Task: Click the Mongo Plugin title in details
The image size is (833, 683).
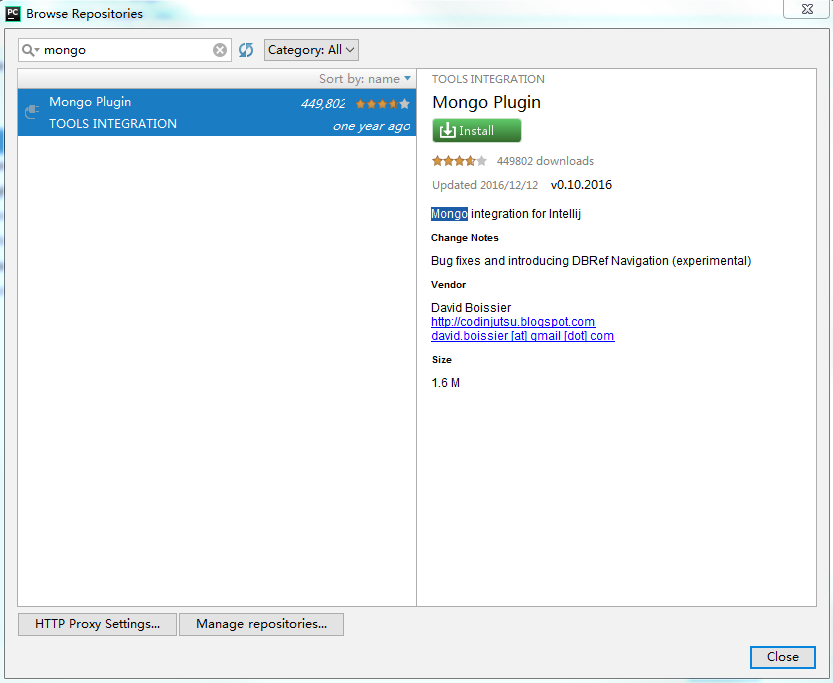Action: pos(486,102)
